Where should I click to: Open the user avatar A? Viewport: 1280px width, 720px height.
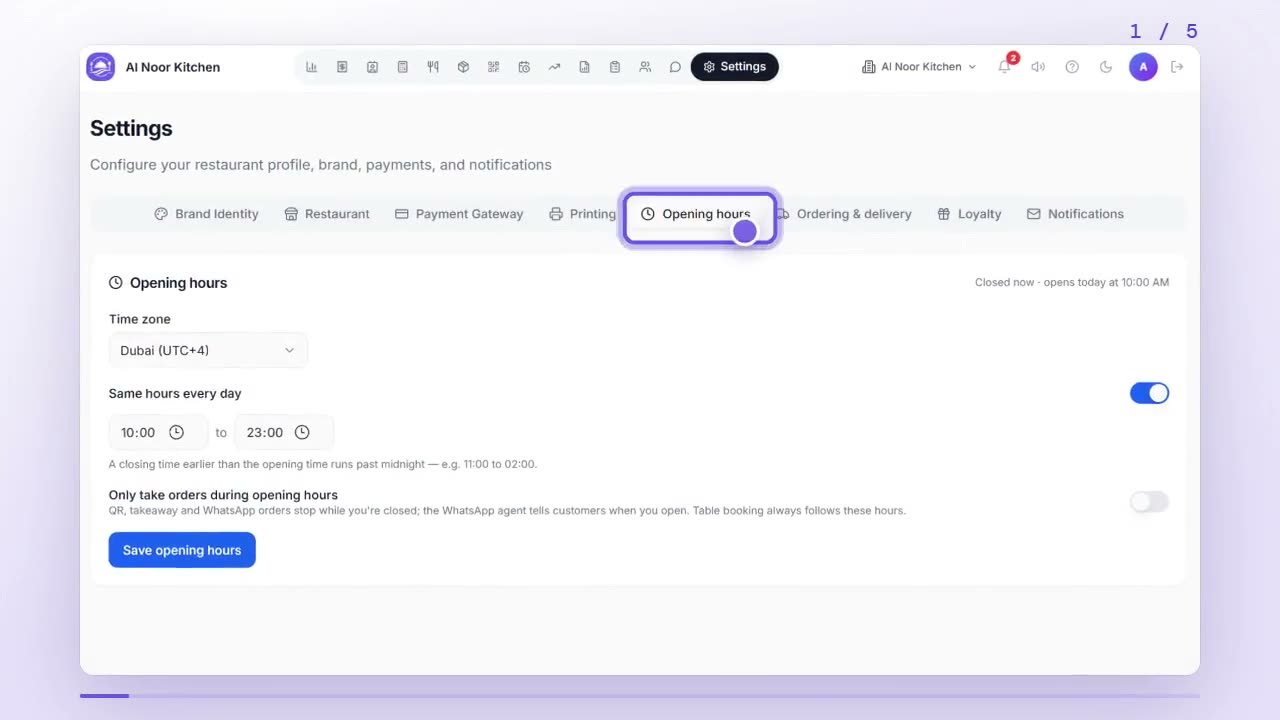pos(1143,67)
